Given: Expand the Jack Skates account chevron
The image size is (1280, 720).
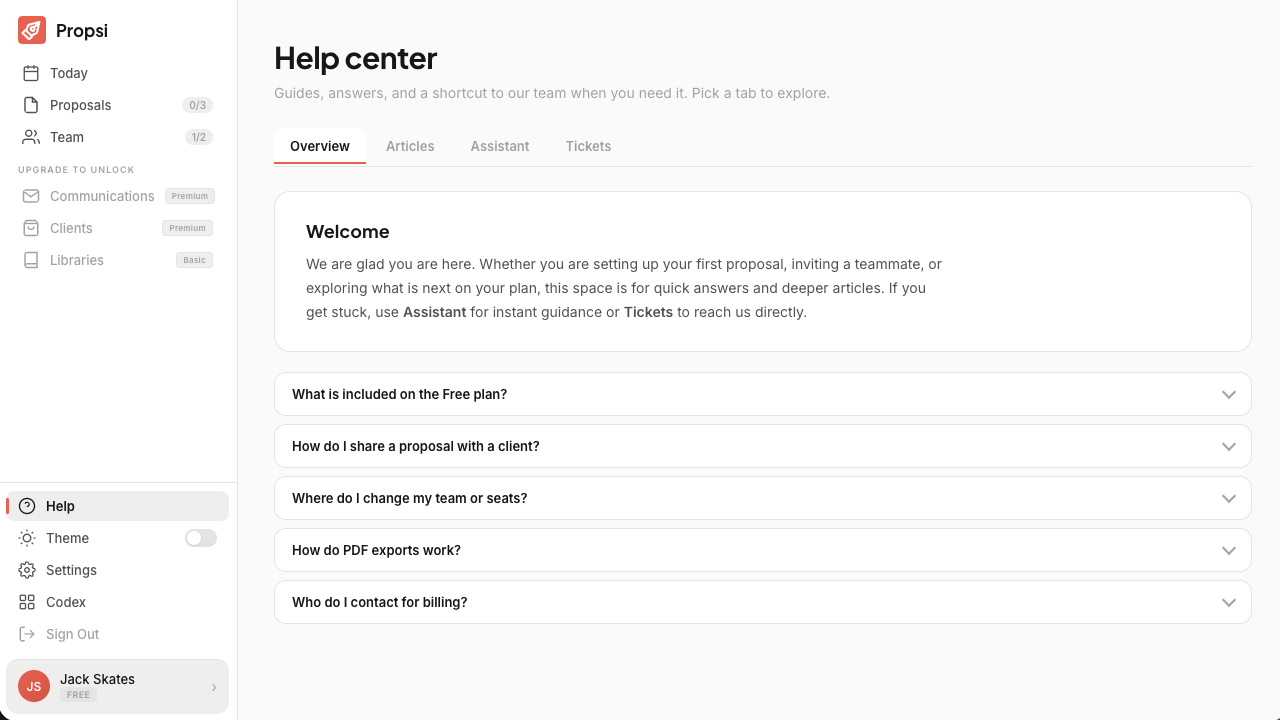Looking at the screenshot, I should tap(214, 687).
